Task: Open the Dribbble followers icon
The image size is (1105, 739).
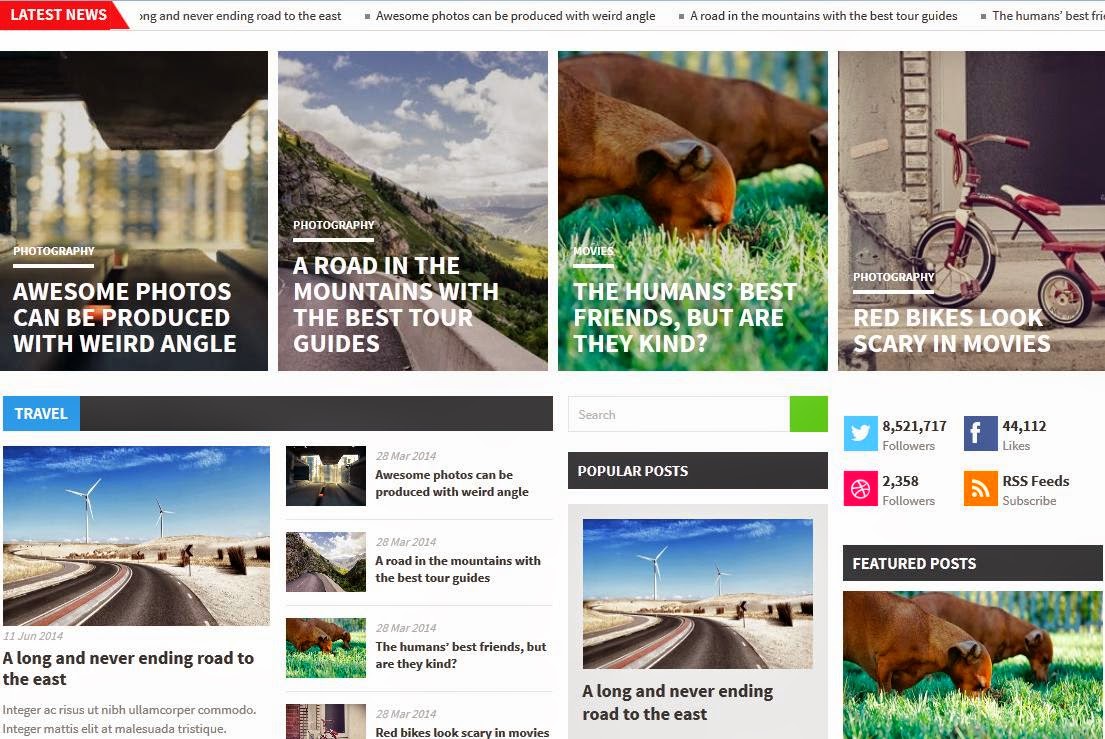Action: [860, 488]
